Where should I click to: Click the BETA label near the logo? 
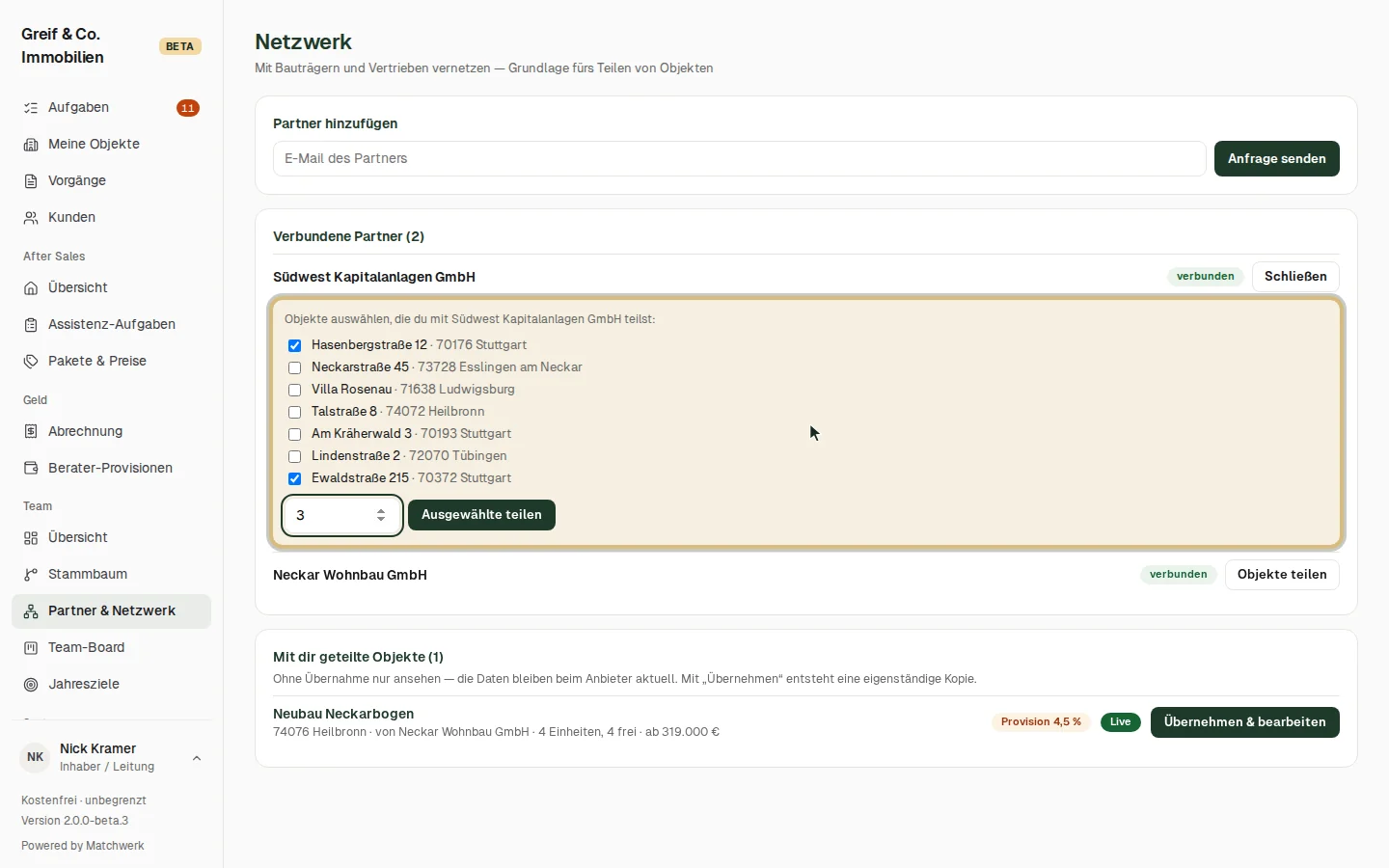tap(179, 46)
